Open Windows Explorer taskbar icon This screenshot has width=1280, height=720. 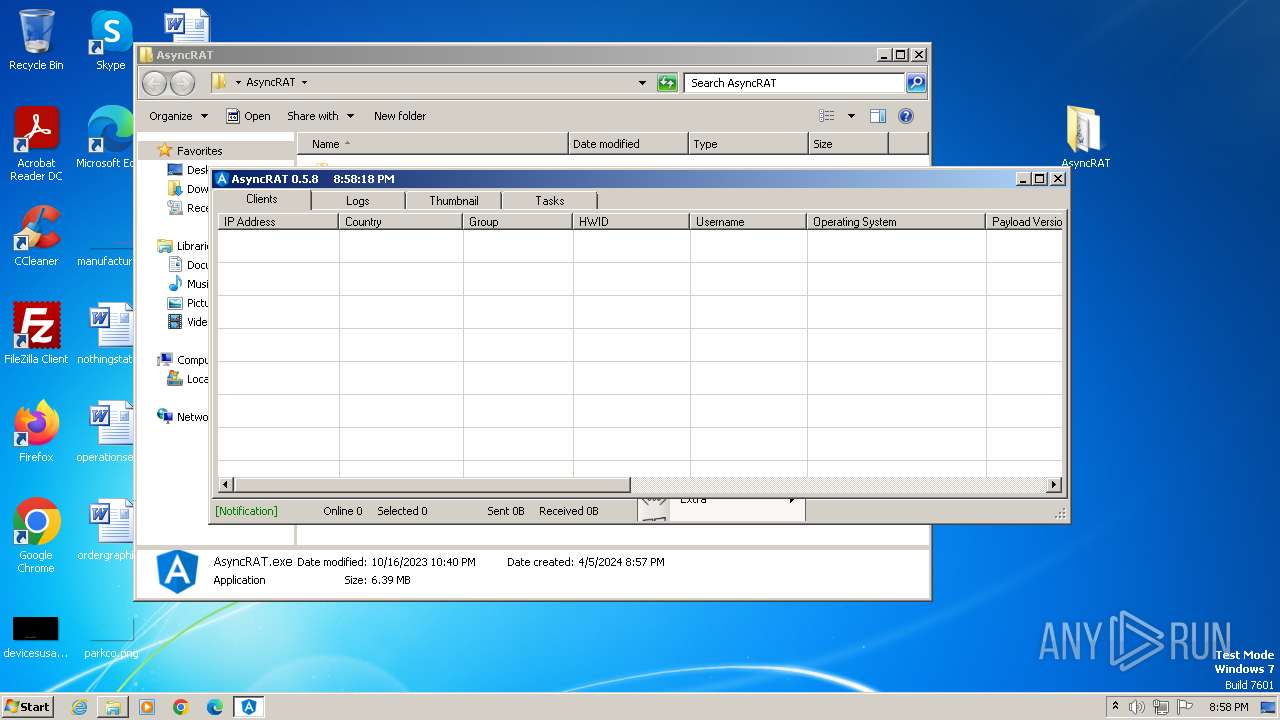(x=113, y=707)
